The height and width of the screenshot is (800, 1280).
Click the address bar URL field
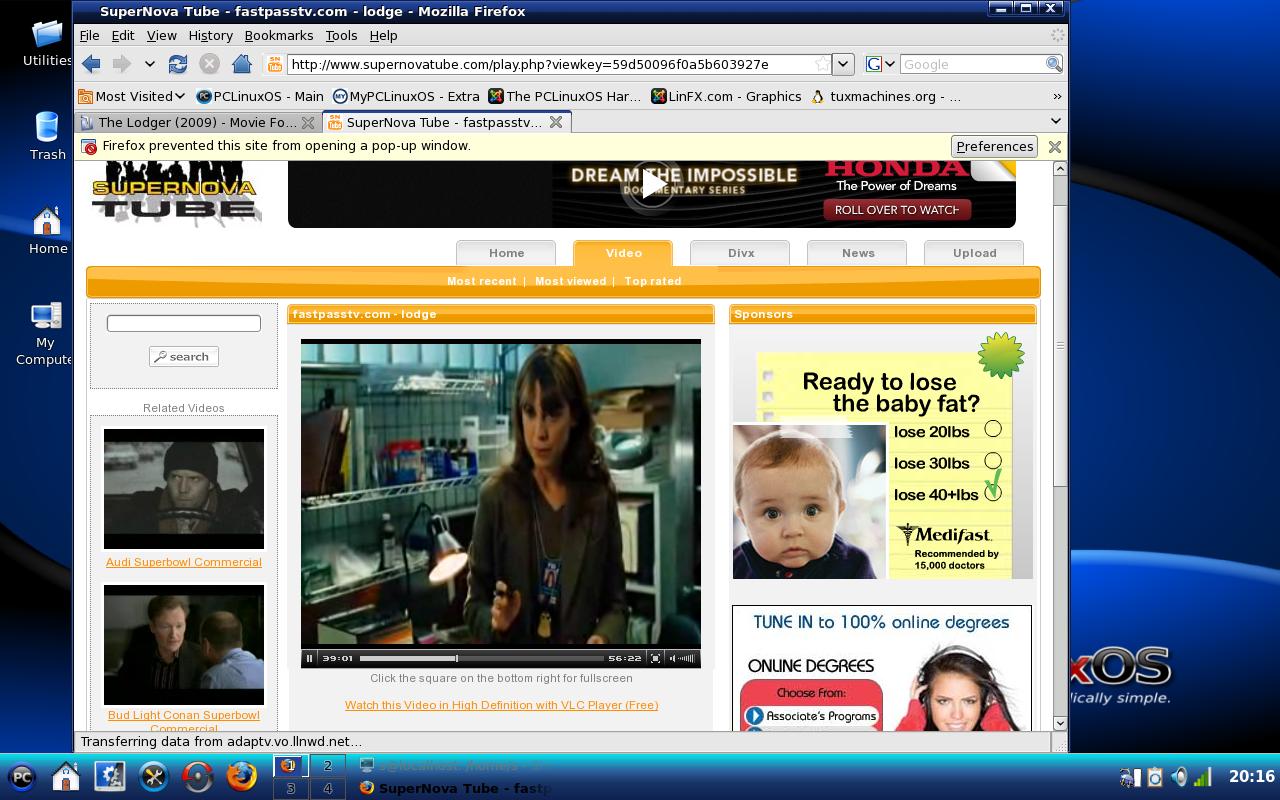550,64
